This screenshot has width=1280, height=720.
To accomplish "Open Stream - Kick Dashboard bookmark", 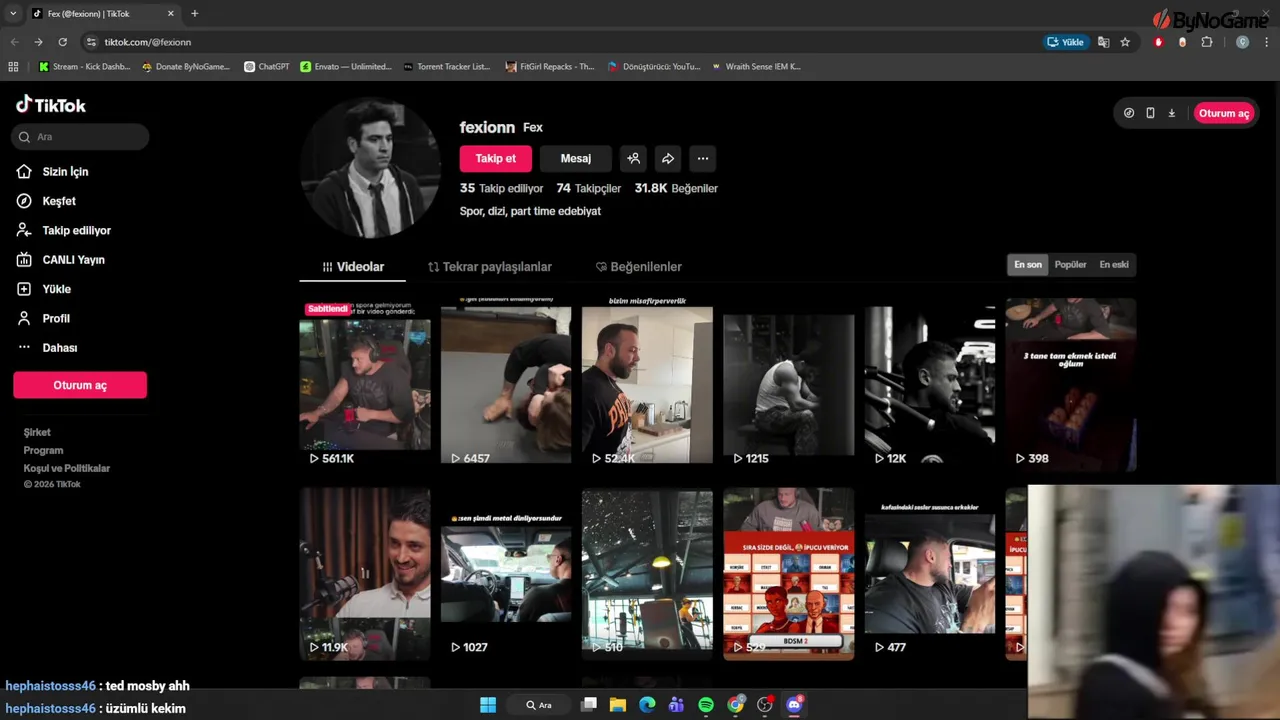I will [84, 67].
